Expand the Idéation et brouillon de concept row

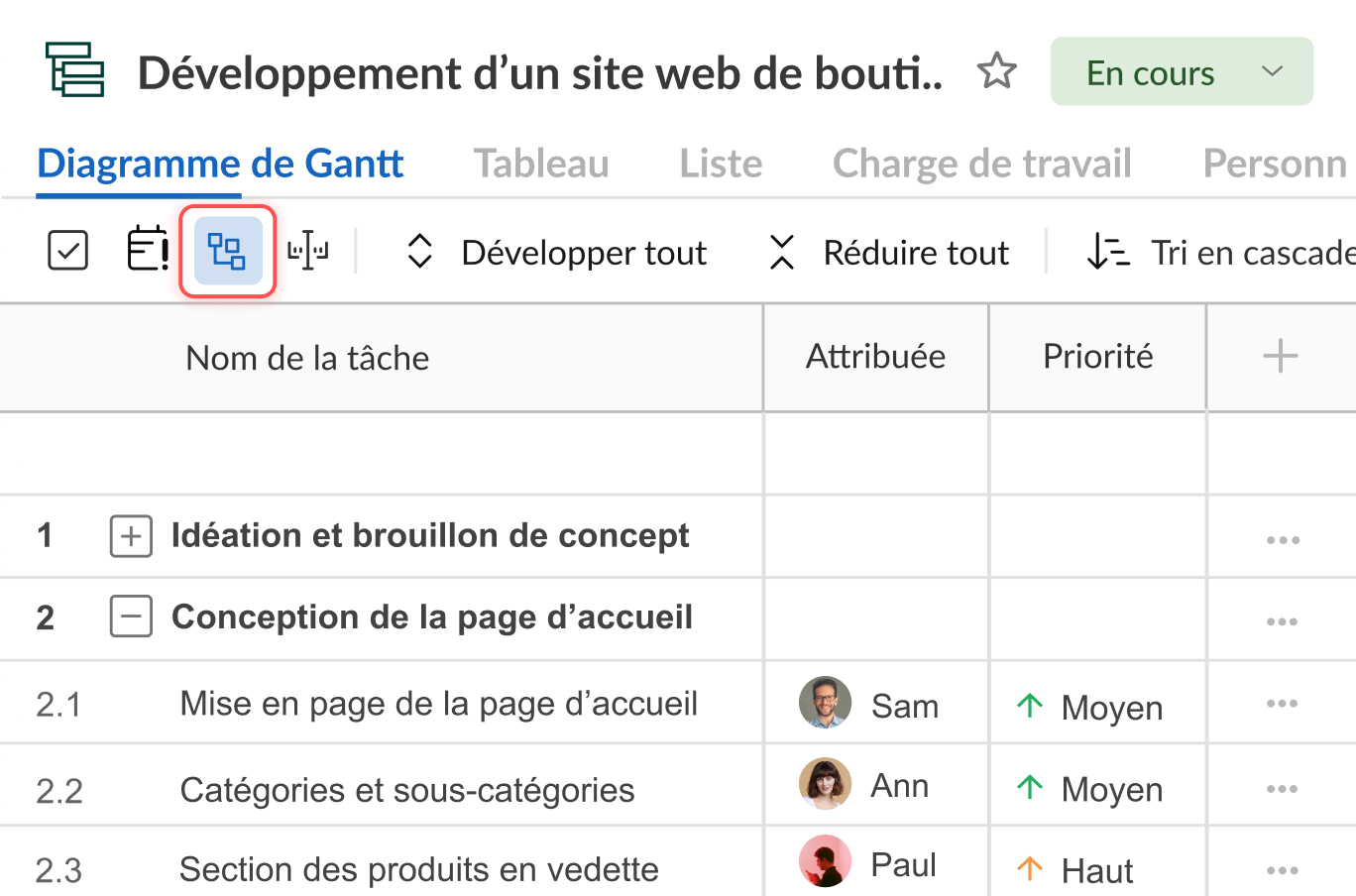click(x=131, y=536)
